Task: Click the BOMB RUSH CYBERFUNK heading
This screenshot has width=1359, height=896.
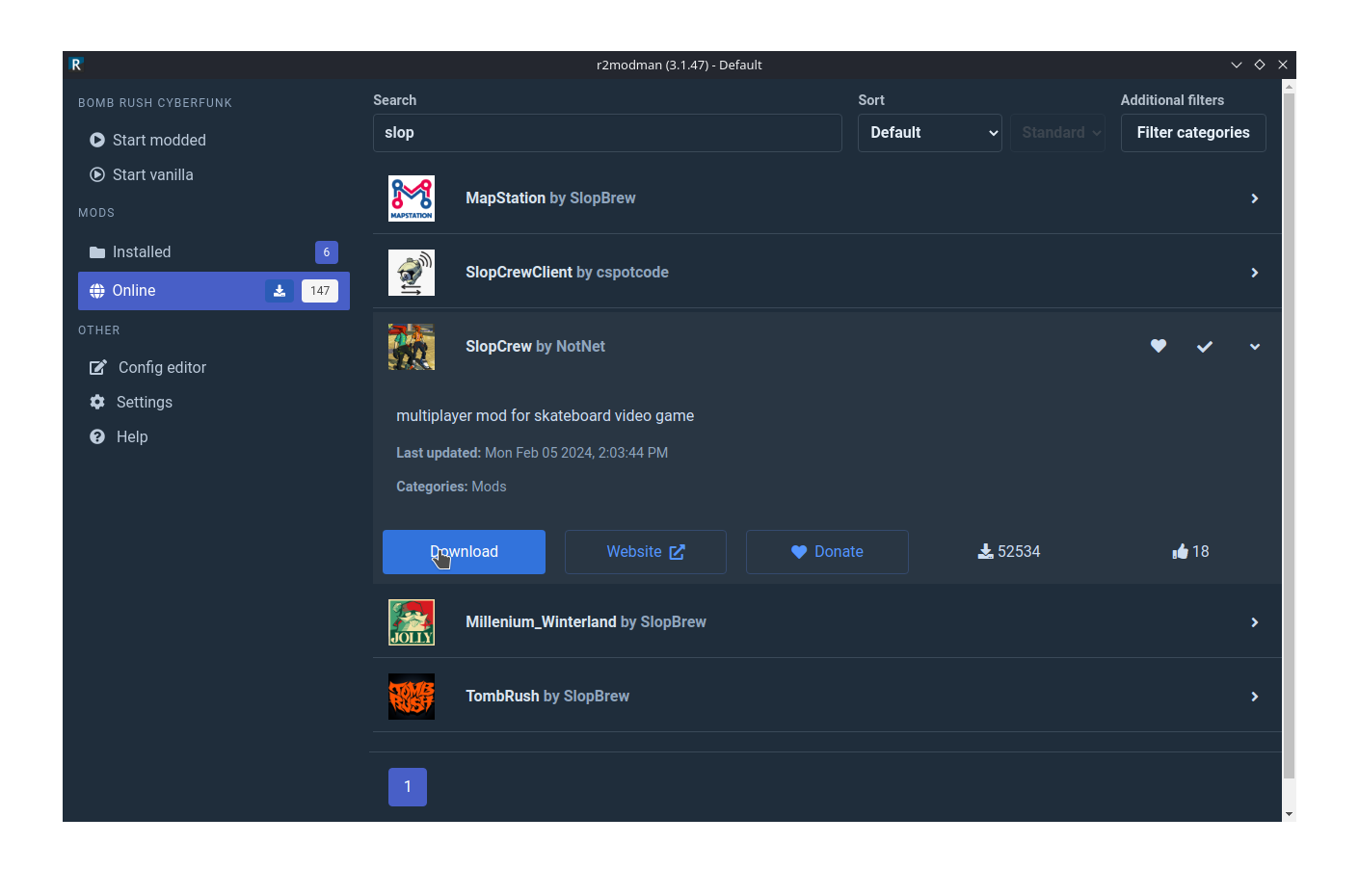Action: tap(155, 103)
